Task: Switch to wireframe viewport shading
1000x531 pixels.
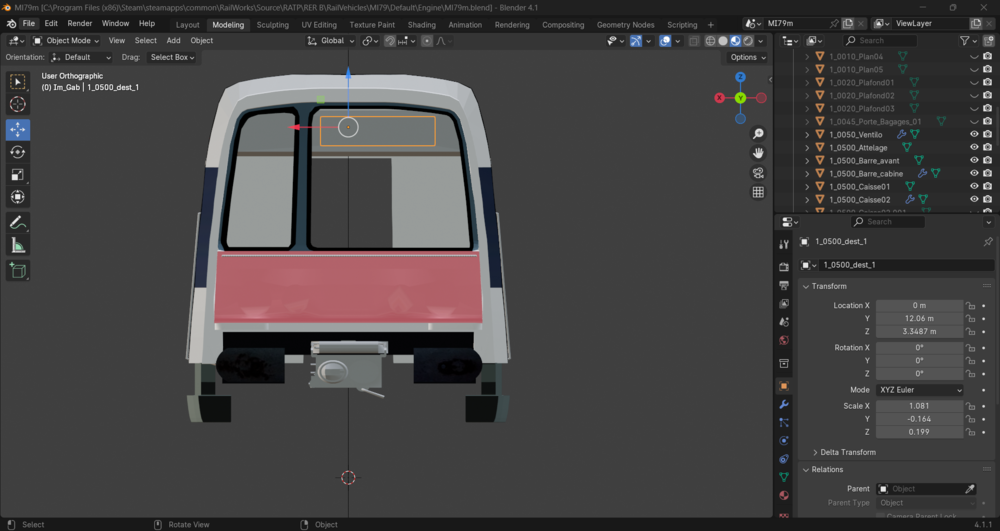Action: pyautogui.click(x=710, y=41)
